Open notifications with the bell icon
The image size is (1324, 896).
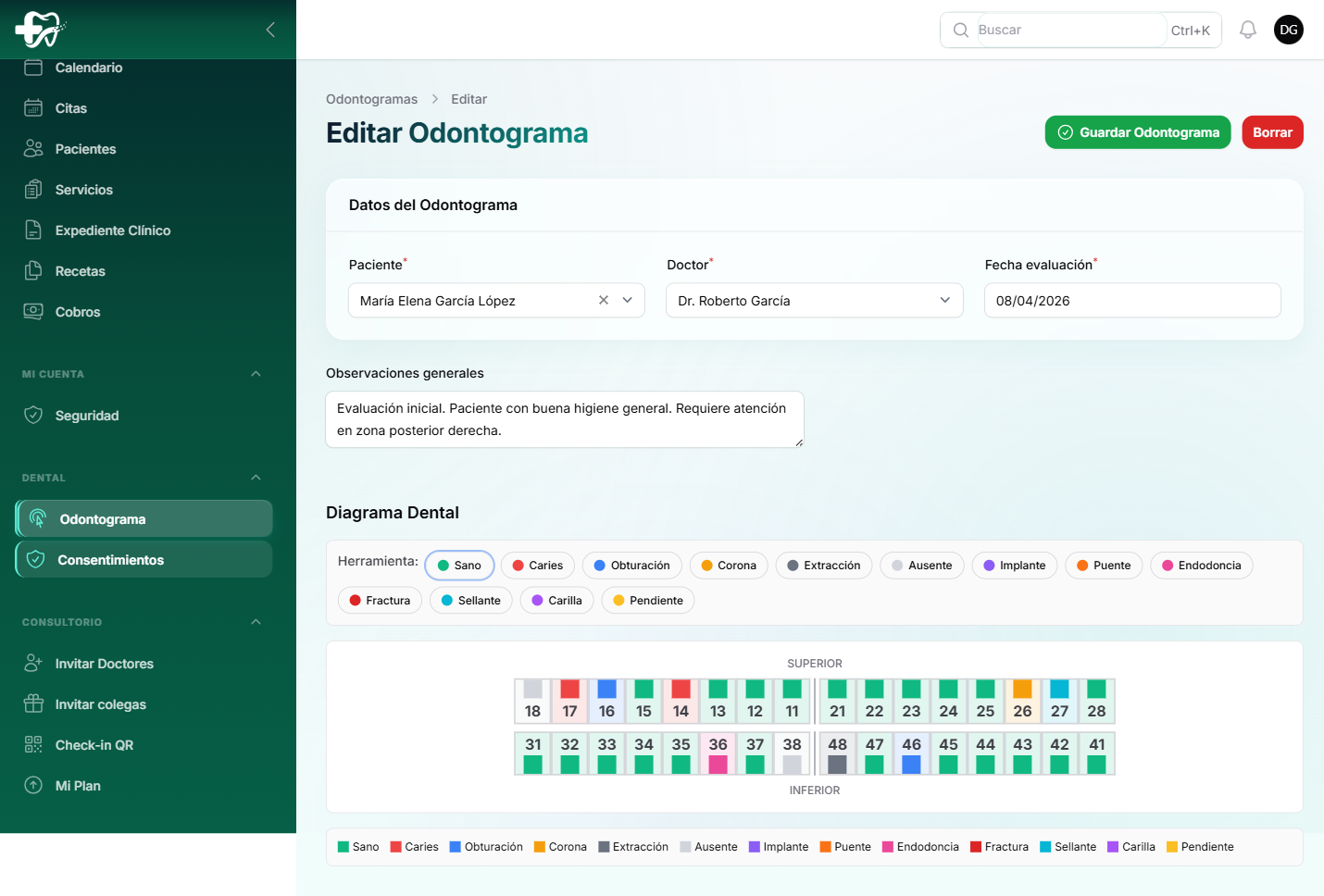pyautogui.click(x=1248, y=30)
